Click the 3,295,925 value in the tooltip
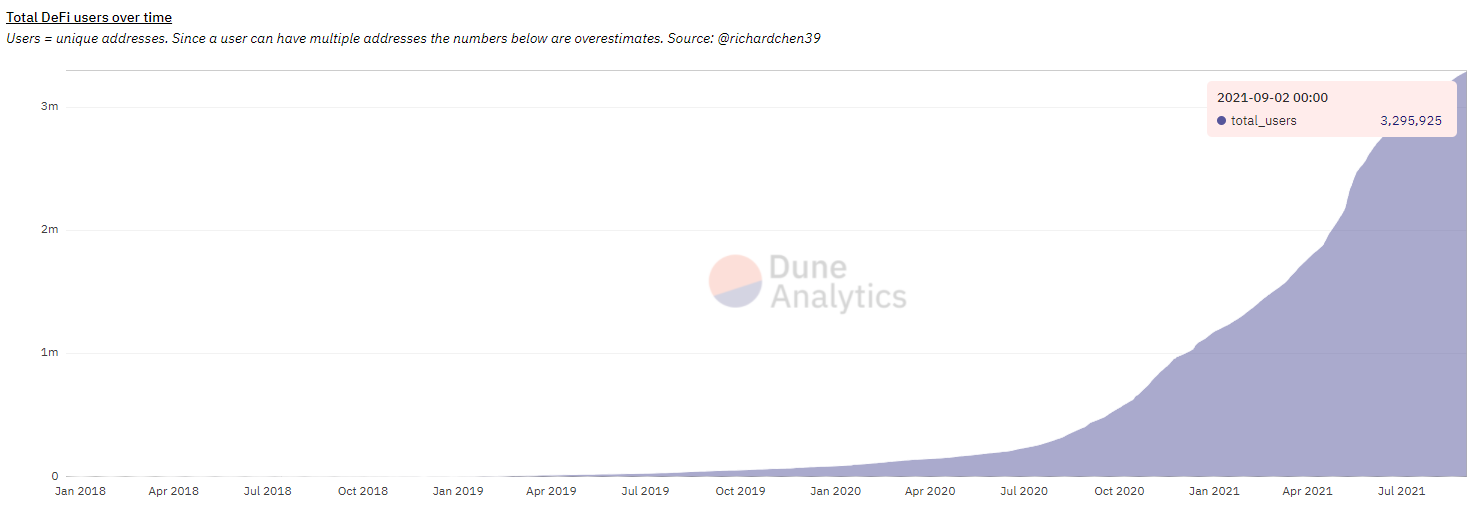 coord(1410,121)
